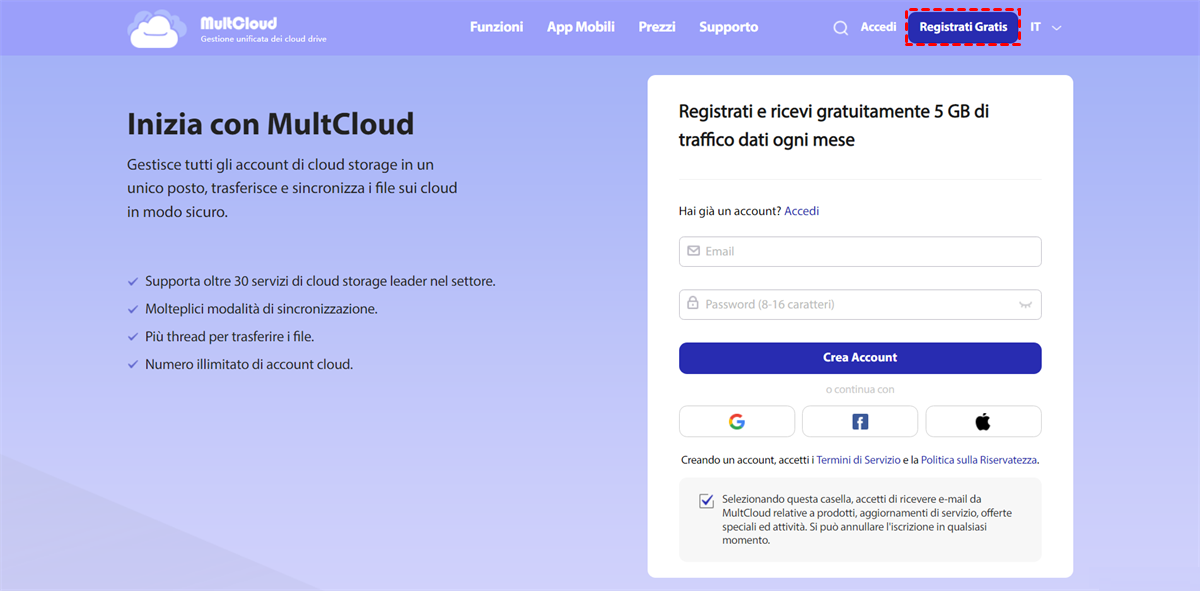
Task: Uncheck the MultCloud e-mail subscription checkbox
Action: 707,501
